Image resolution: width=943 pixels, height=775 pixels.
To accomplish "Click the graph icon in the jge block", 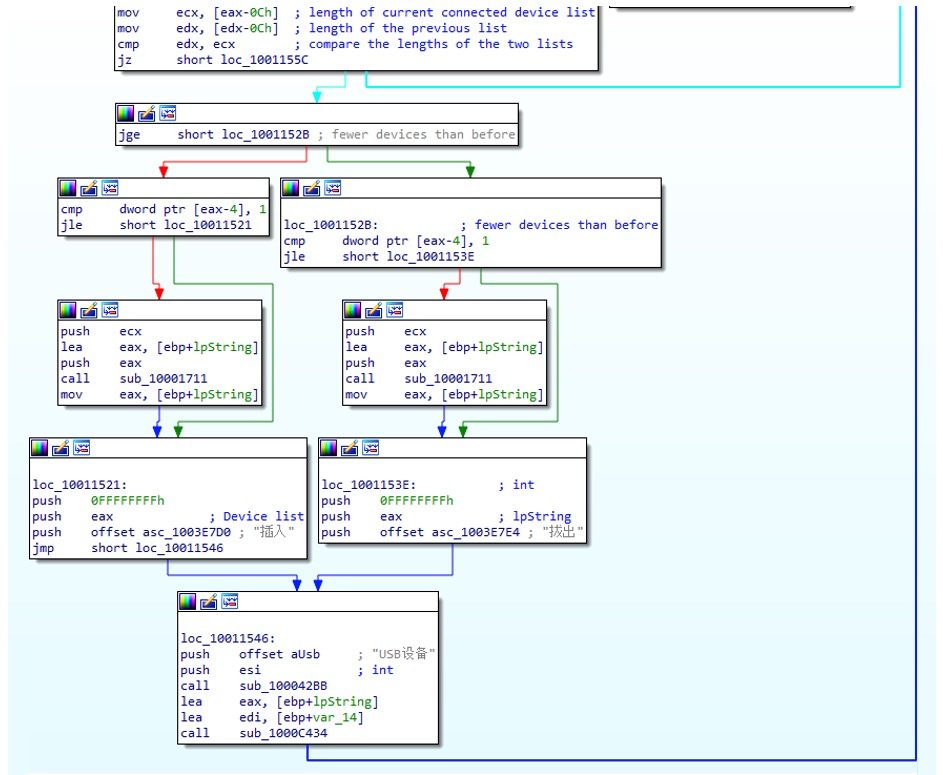I will (x=168, y=113).
